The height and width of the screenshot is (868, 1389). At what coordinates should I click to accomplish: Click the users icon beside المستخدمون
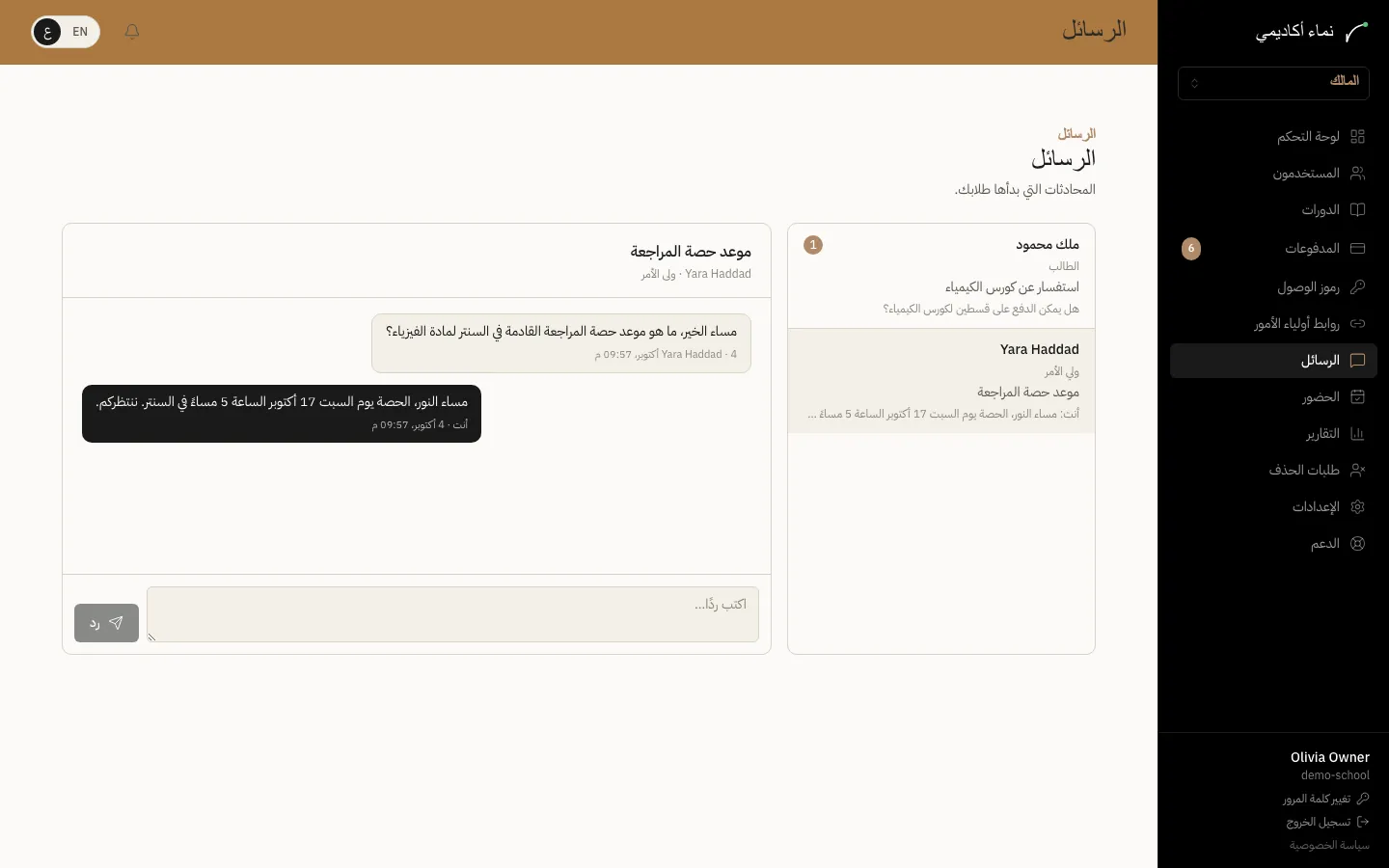click(1357, 174)
